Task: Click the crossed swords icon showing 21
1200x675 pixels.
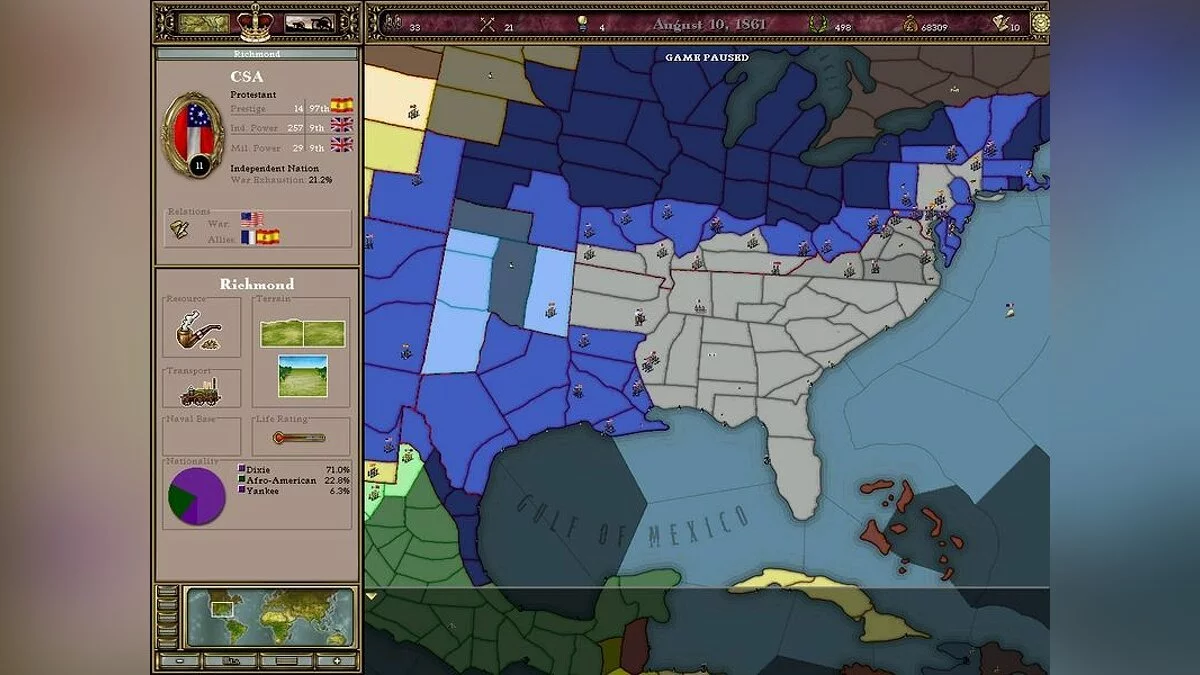Action: pos(488,24)
